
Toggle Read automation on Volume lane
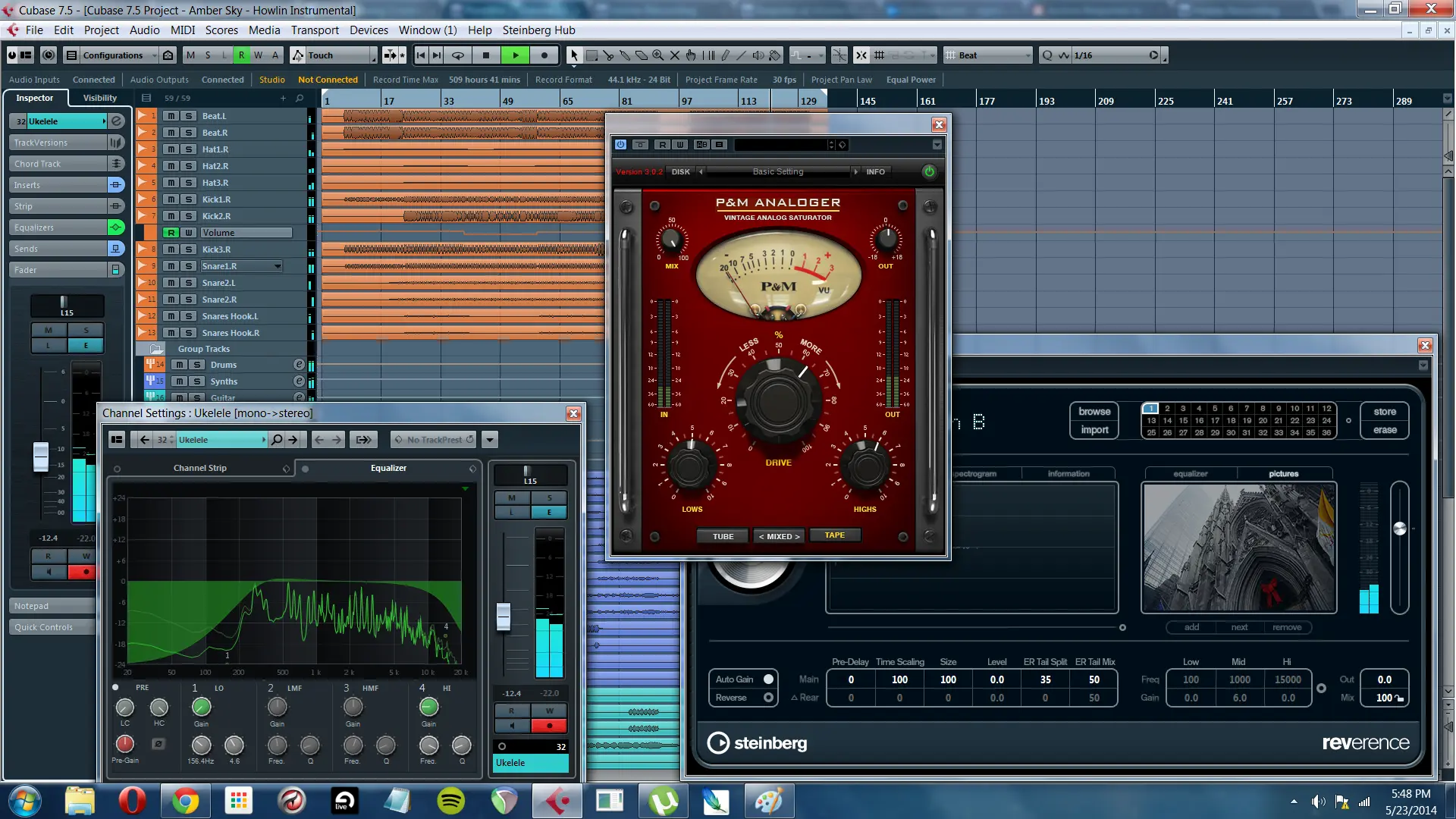[171, 233]
